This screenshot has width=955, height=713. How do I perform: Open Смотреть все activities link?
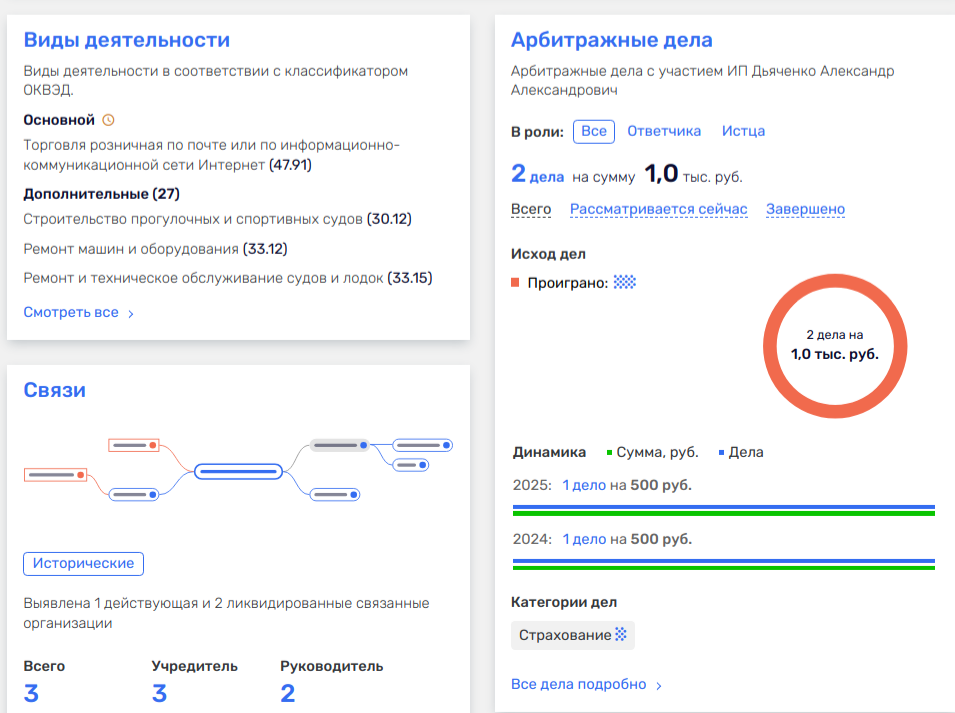coord(71,312)
